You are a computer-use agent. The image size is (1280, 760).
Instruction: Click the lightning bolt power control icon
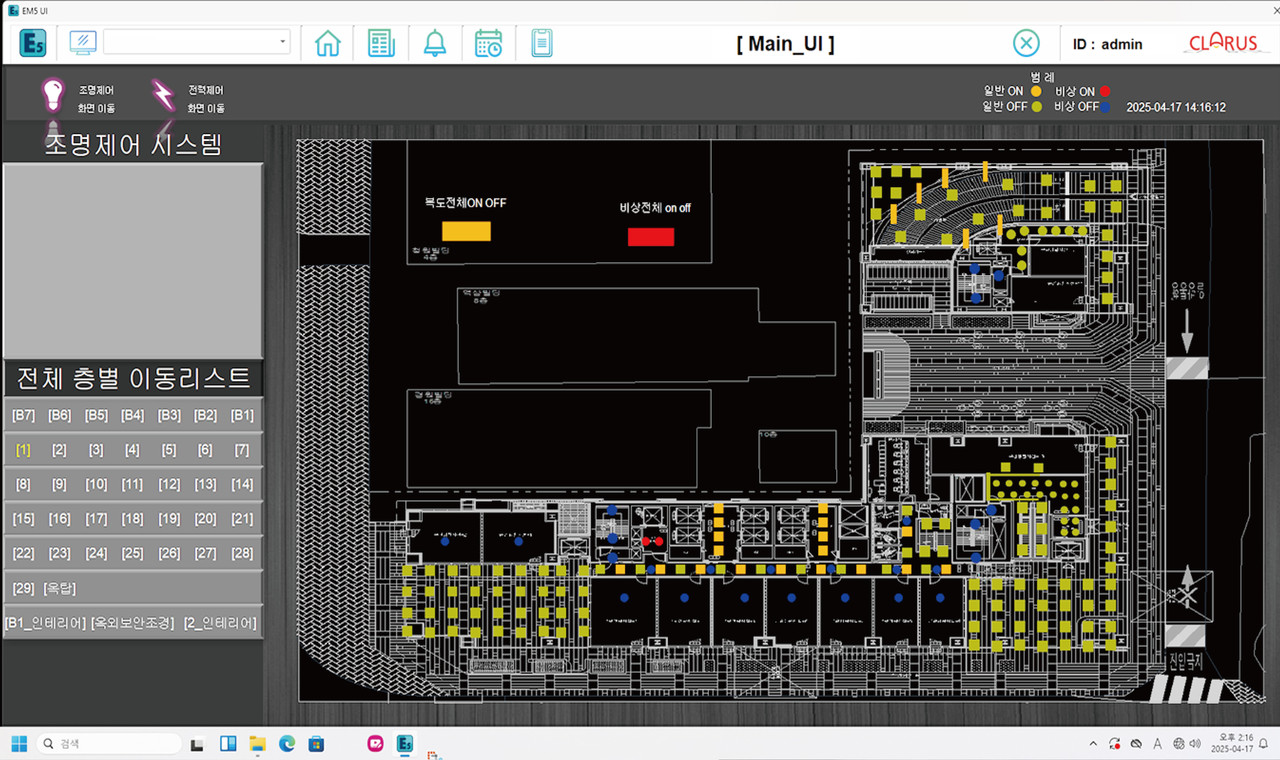[162, 95]
